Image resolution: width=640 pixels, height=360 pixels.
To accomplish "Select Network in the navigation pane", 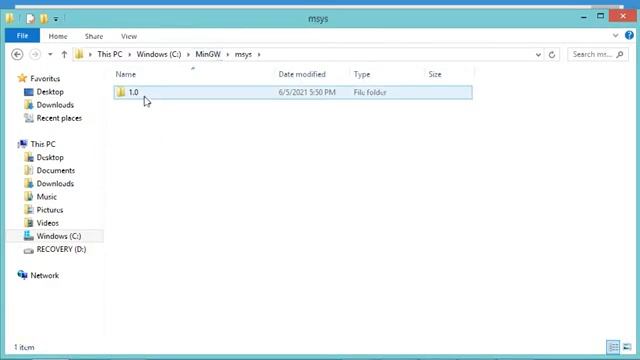I will (x=44, y=276).
